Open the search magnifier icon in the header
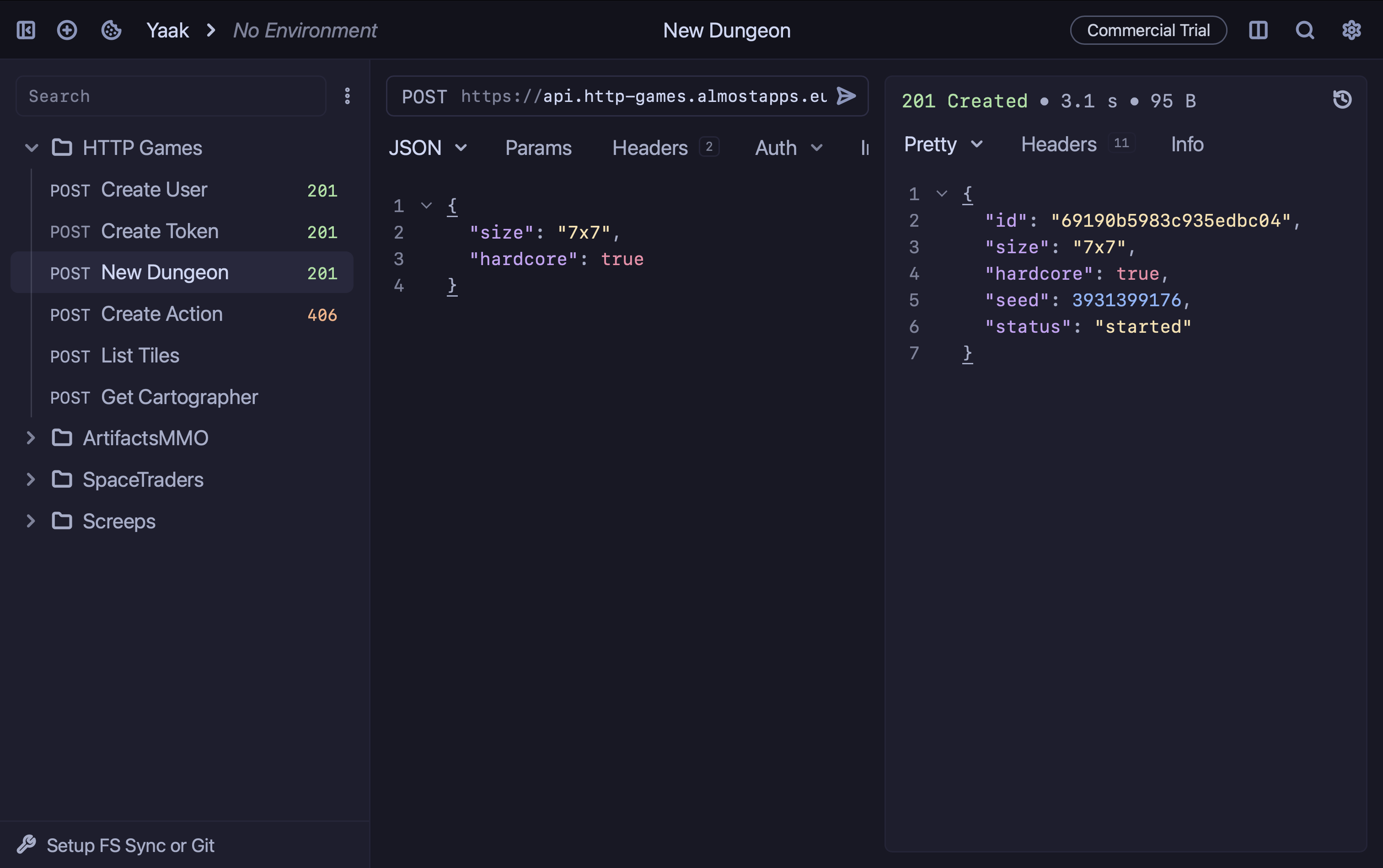 (x=1305, y=31)
